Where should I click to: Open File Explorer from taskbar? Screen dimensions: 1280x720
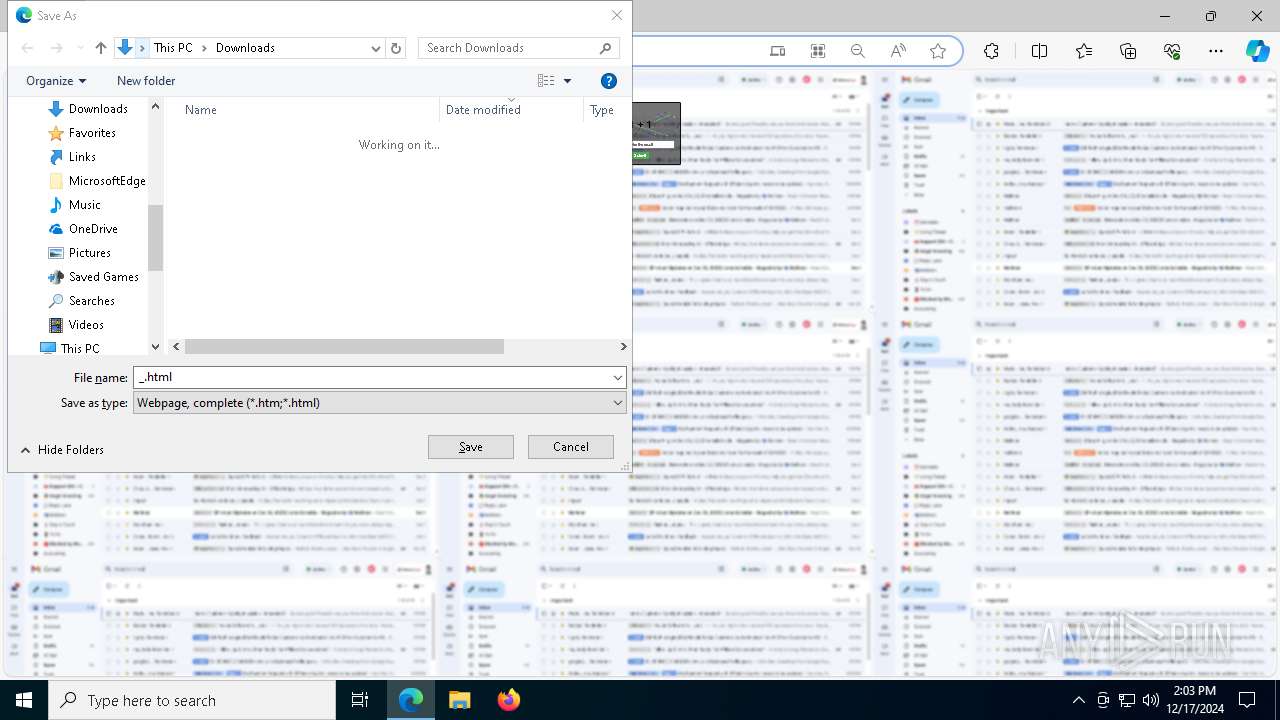point(460,700)
